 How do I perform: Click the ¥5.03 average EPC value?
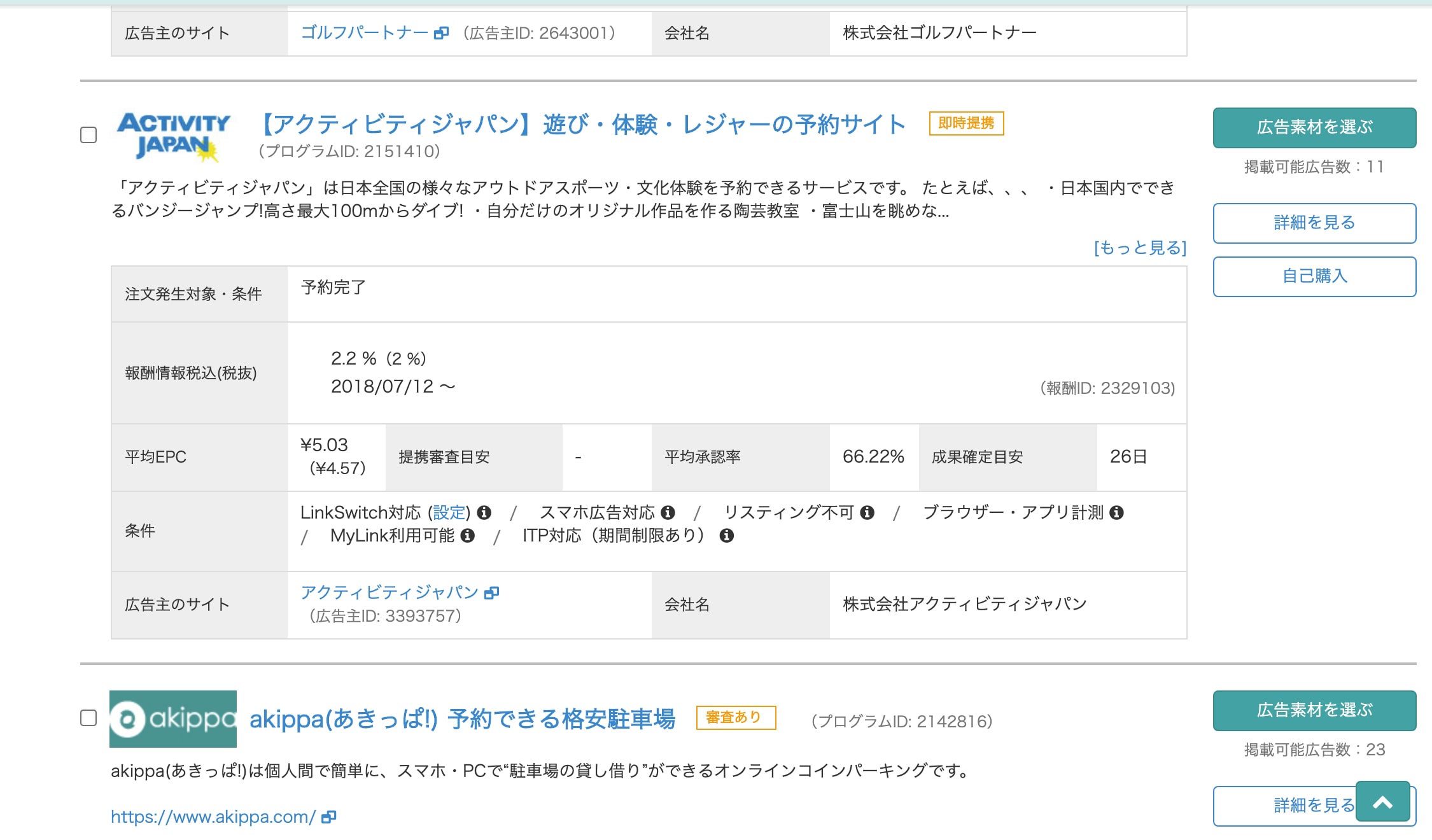324,445
